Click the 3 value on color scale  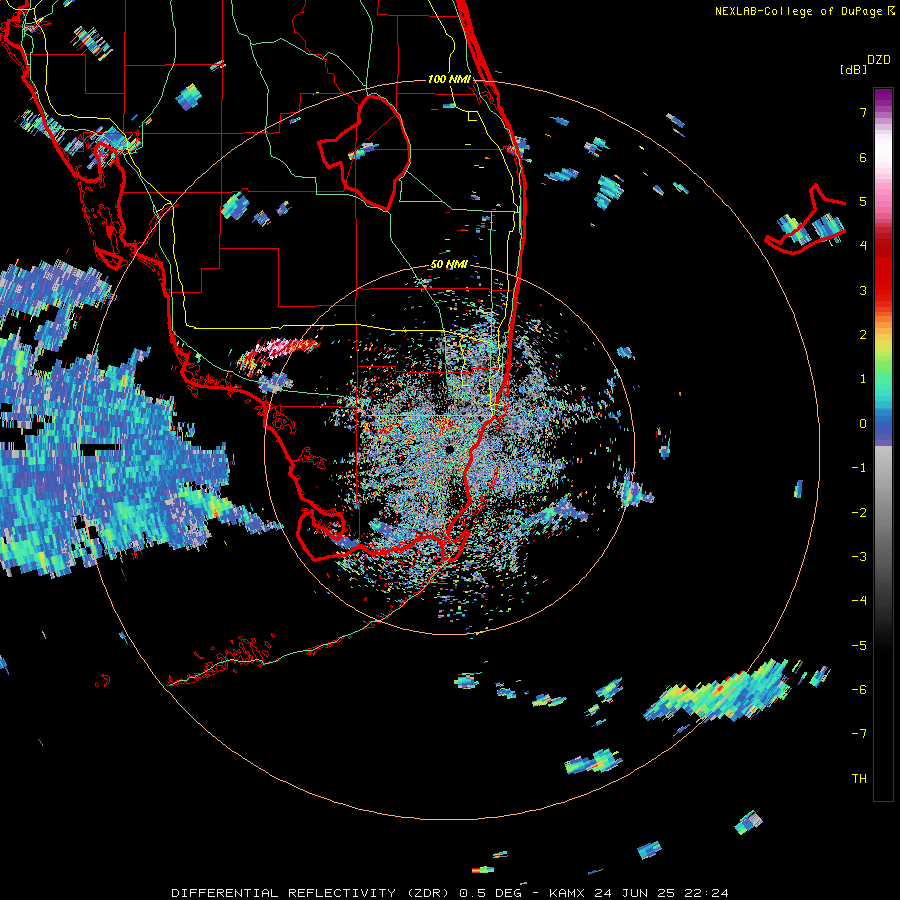click(863, 290)
